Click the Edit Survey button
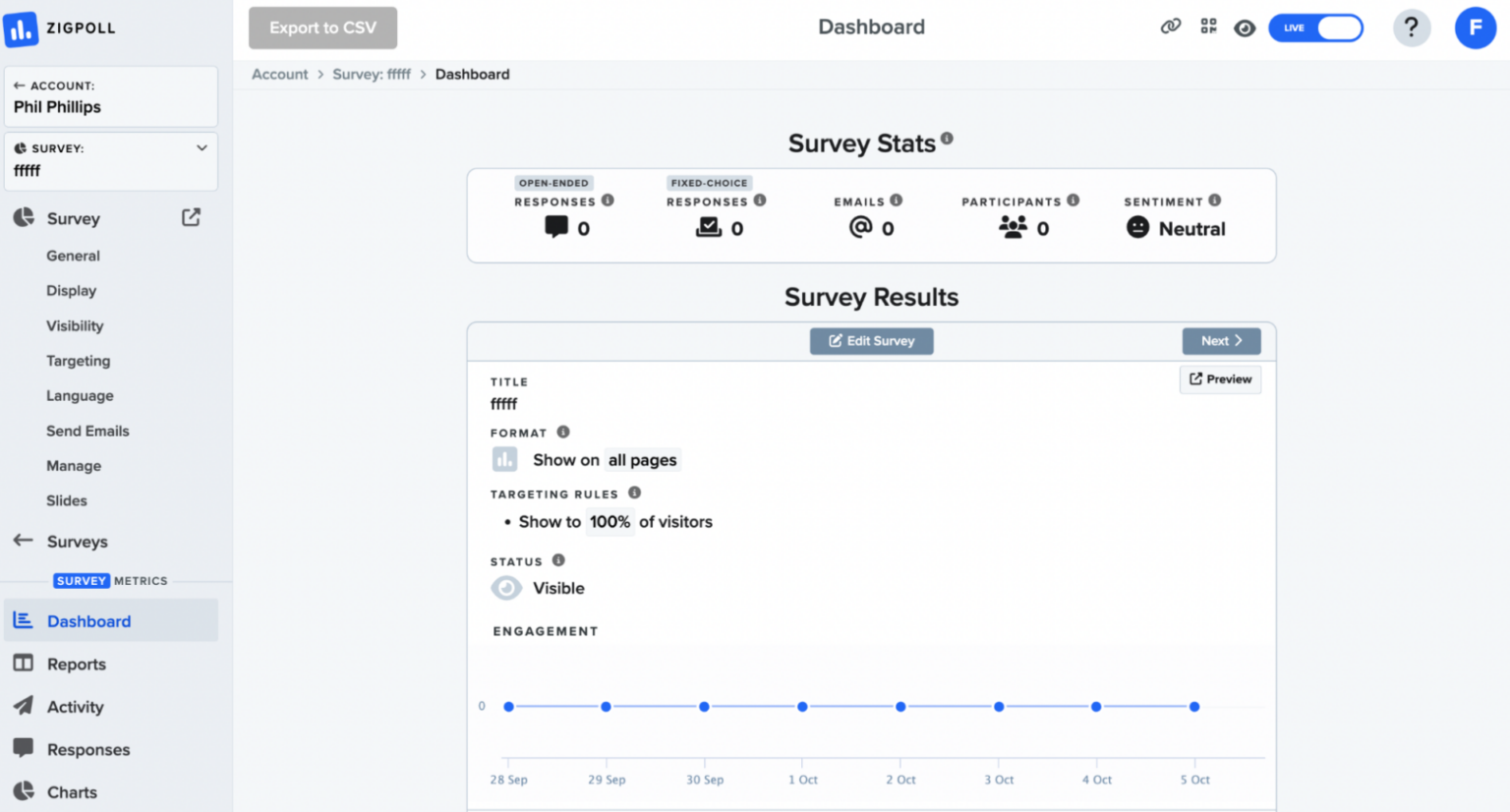This screenshot has width=1510, height=812. (x=871, y=341)
